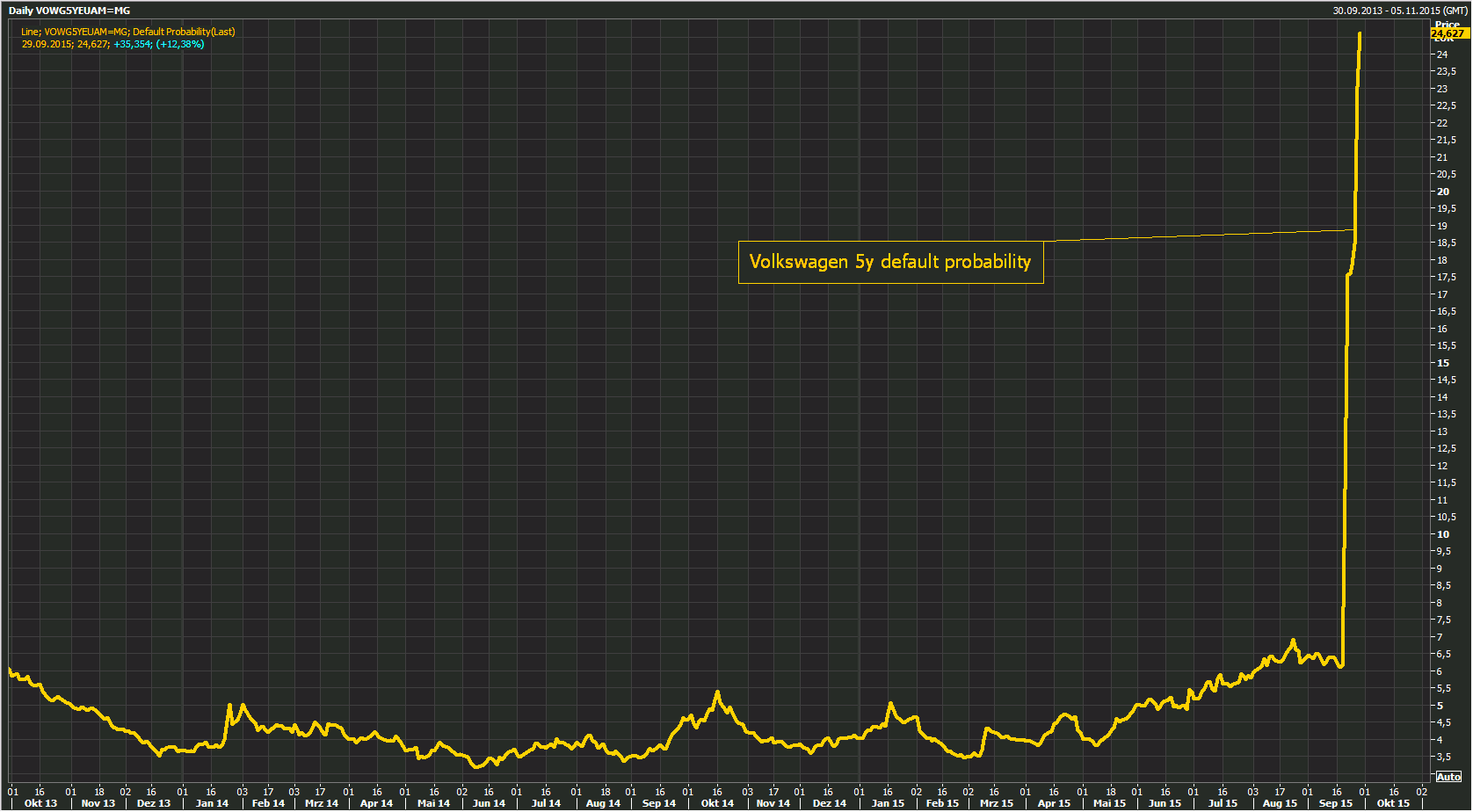
Task: Select the Aug 14 month label
Action: point(603,803)
